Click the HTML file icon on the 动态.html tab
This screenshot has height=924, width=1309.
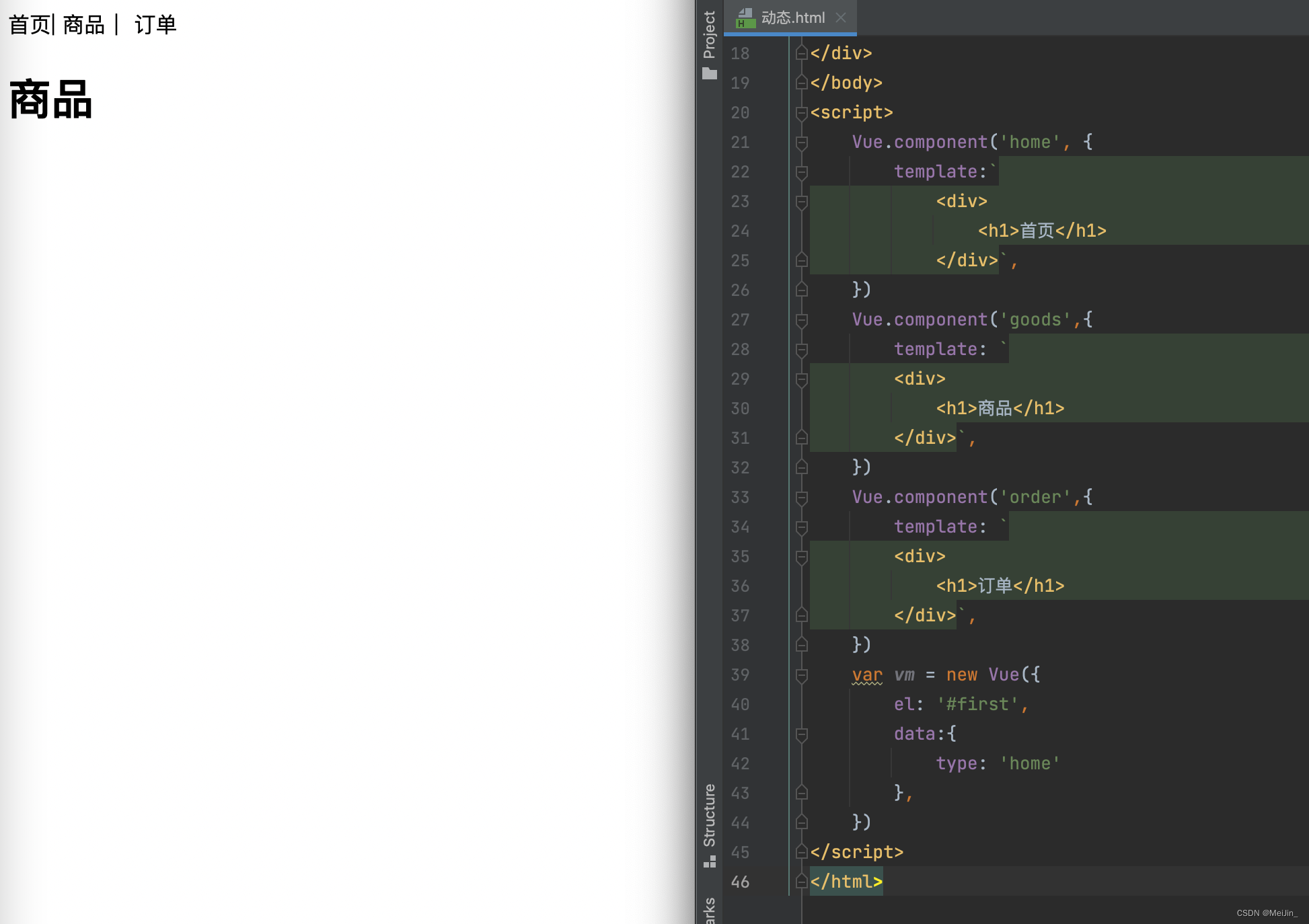pyautogui.click(x=745, y=18)
